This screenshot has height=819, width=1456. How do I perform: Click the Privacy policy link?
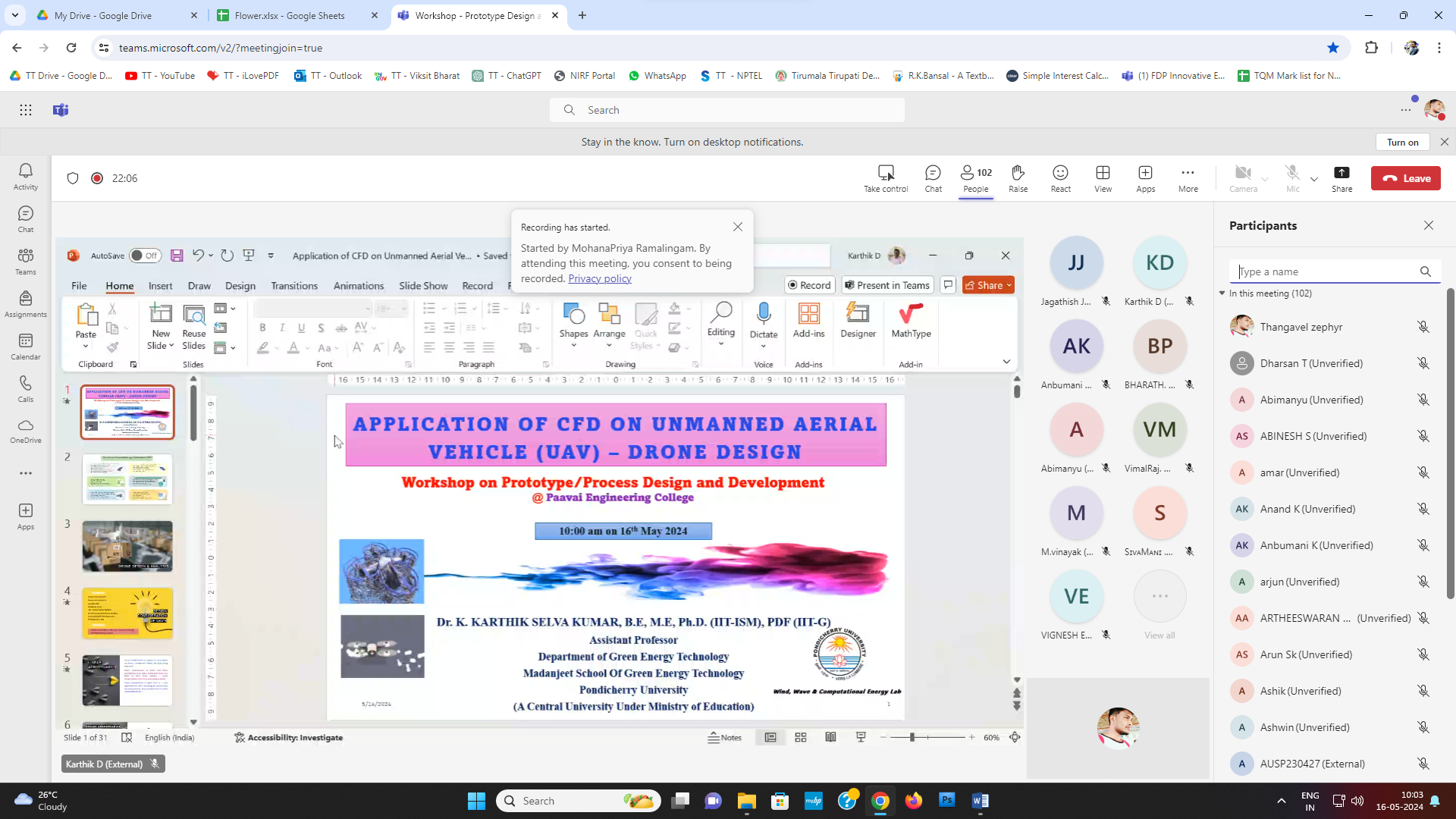click(x=599, y=278)
